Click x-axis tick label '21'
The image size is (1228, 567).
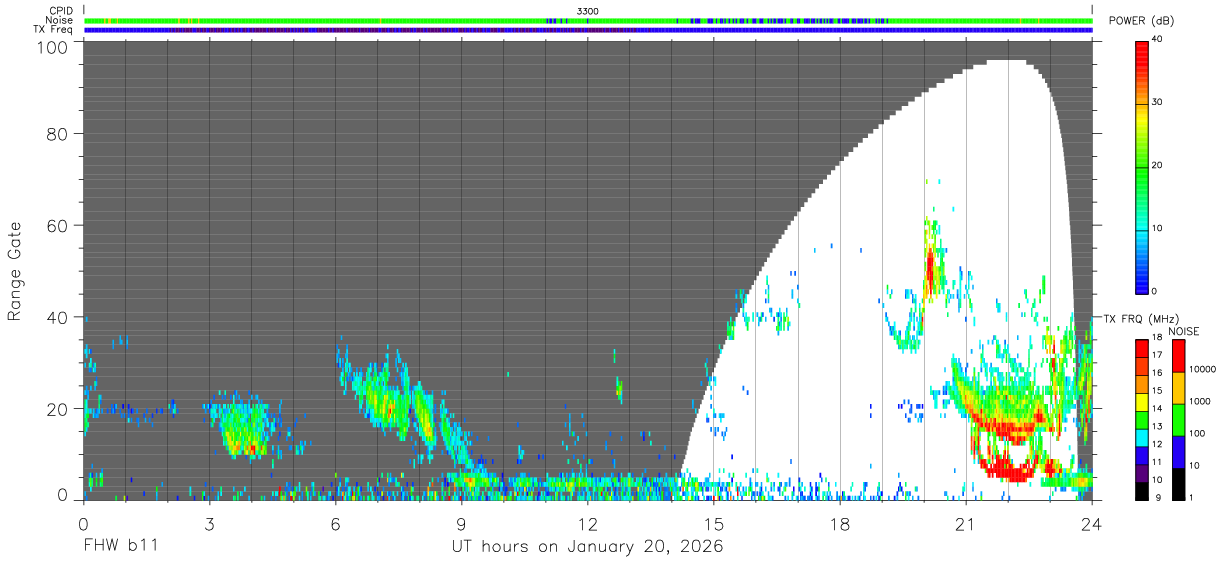(x=966, y=524)
